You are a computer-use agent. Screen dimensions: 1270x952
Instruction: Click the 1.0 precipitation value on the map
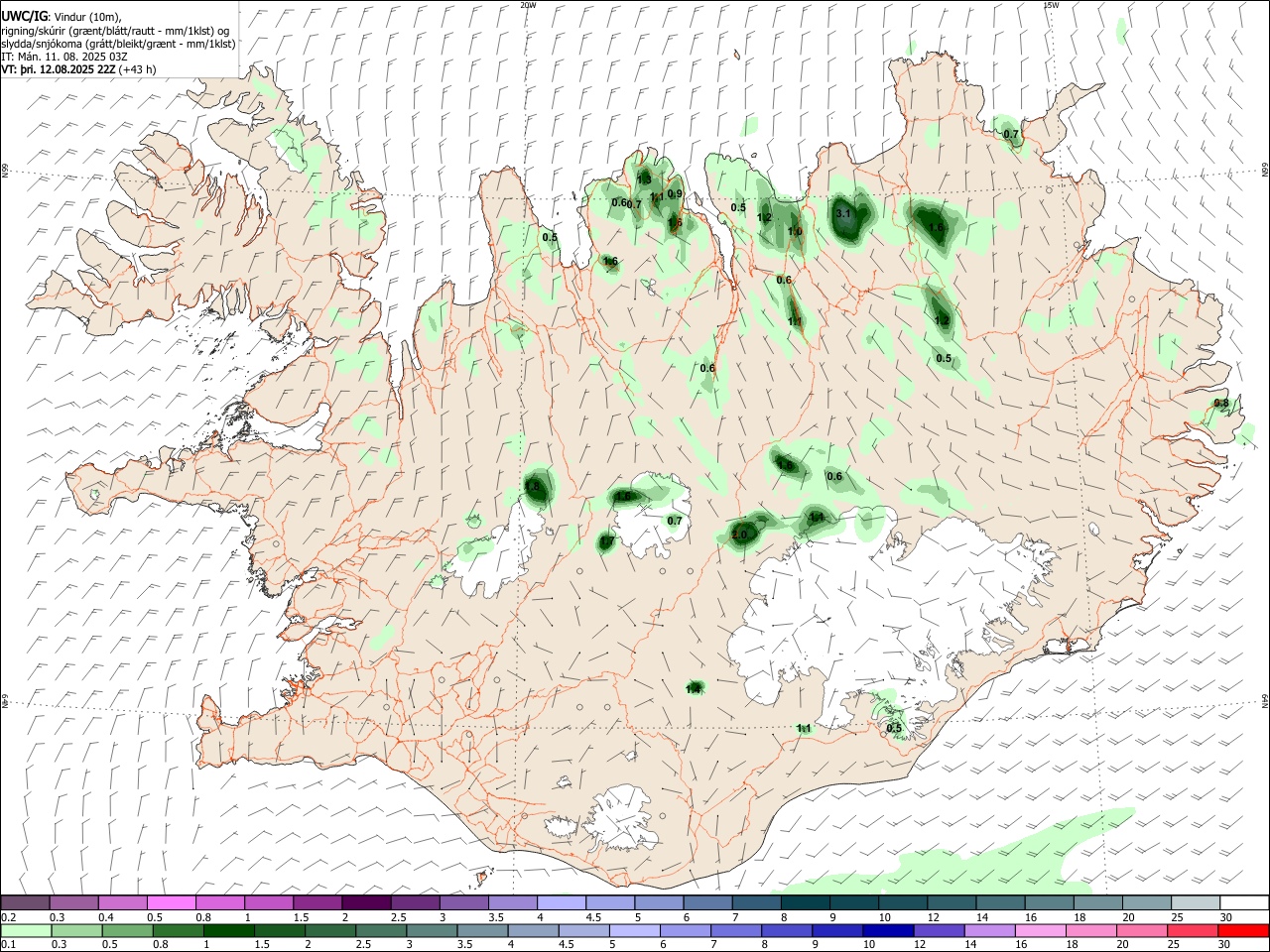(795, 232)
